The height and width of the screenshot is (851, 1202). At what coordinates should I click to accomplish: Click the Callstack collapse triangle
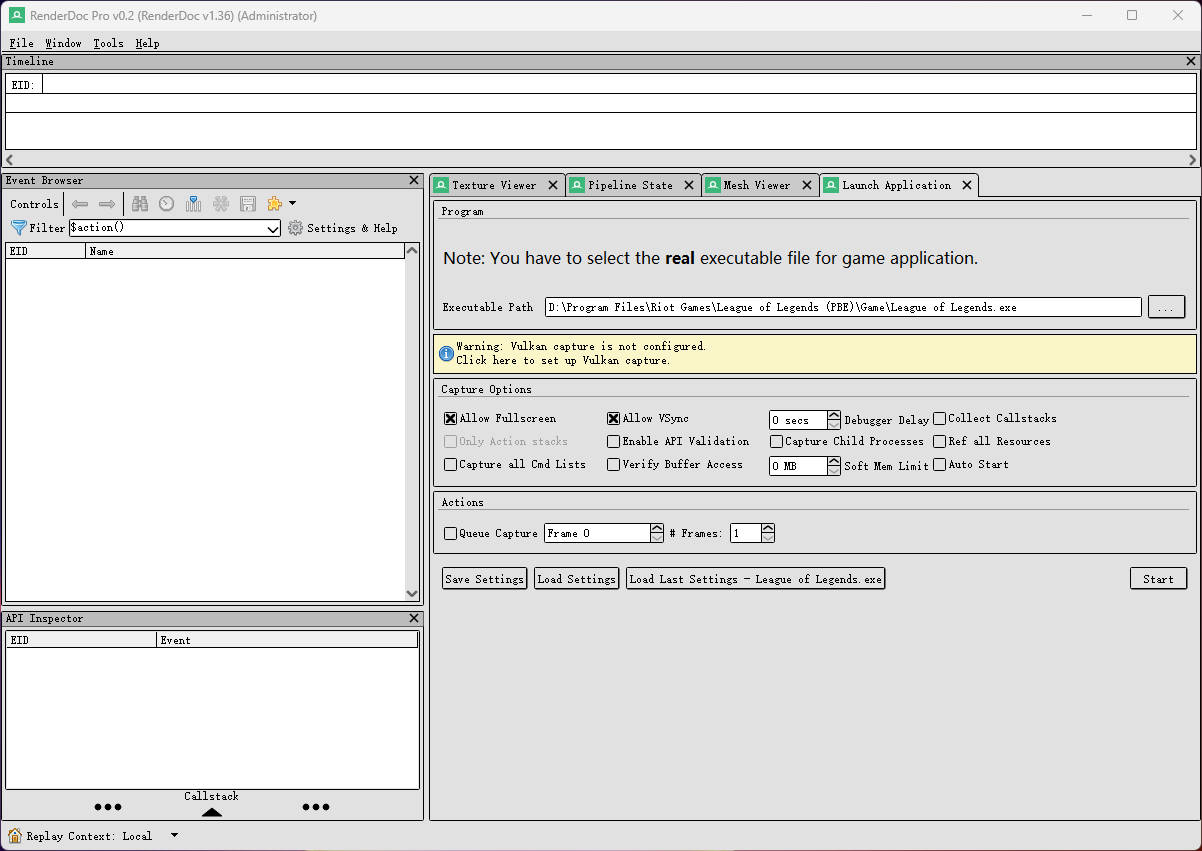click(212, 812)
